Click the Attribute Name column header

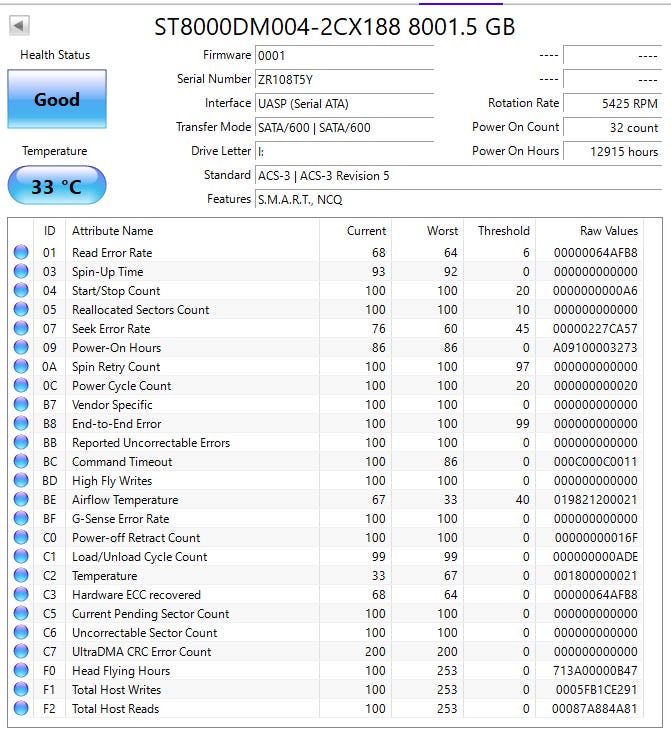coord(192,231)
